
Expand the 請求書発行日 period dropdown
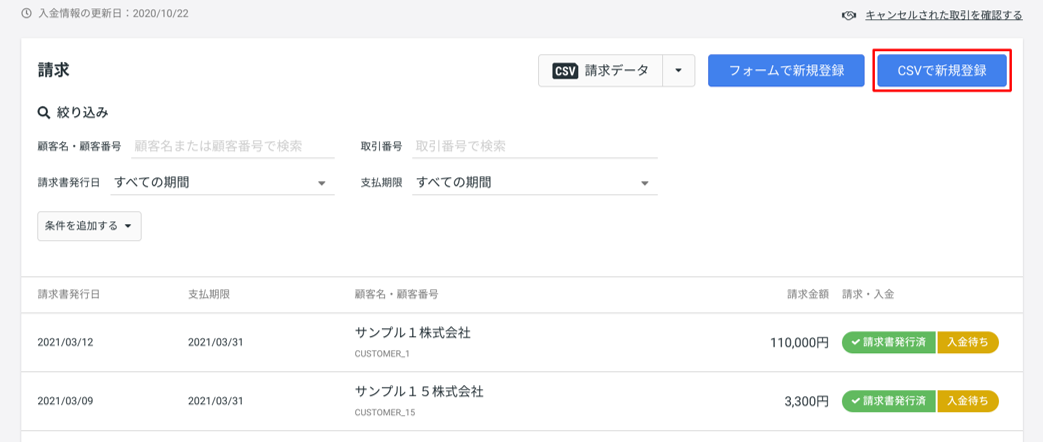click(222, 182)
